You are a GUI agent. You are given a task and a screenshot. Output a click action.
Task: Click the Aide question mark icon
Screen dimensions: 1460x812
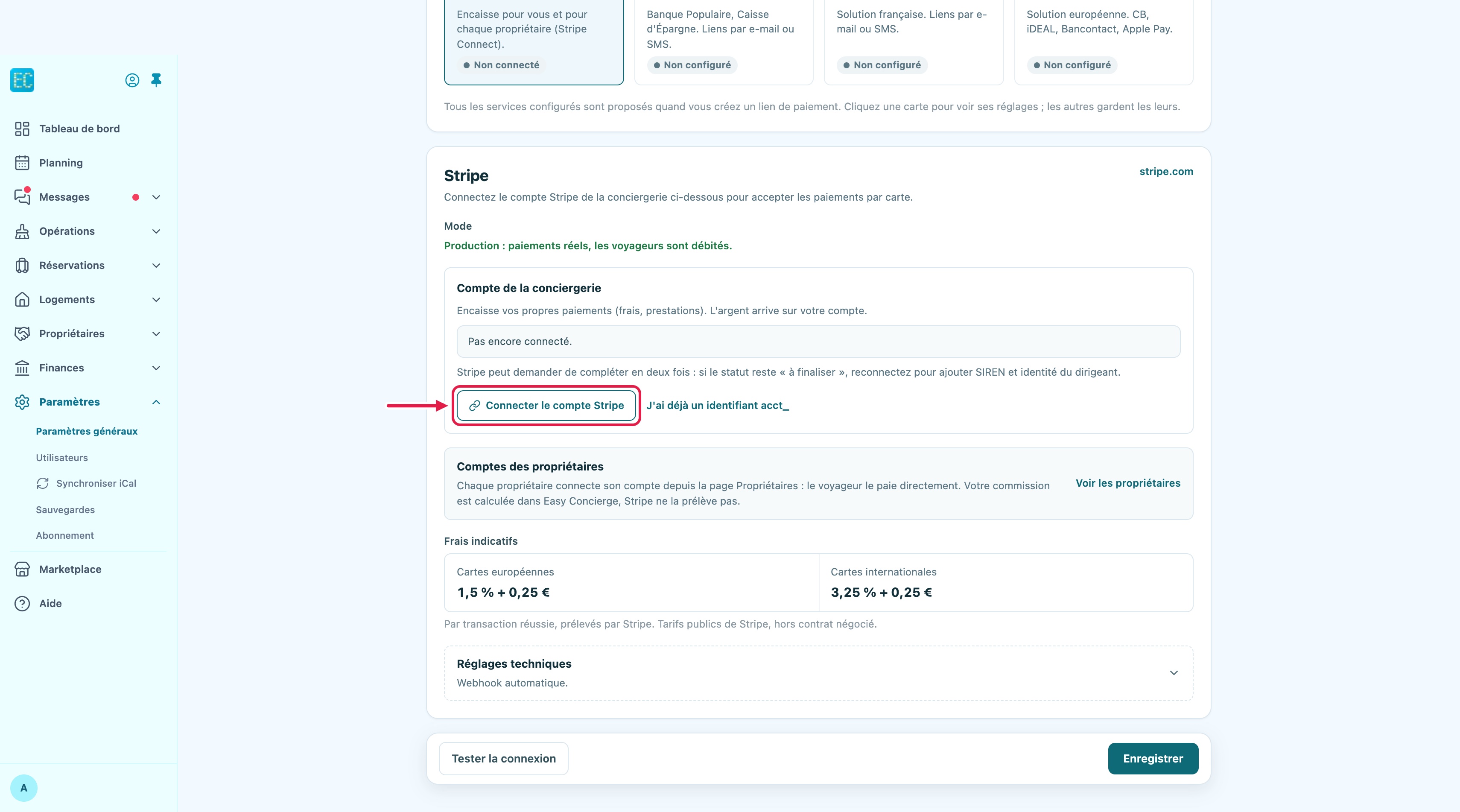(22, 604)
